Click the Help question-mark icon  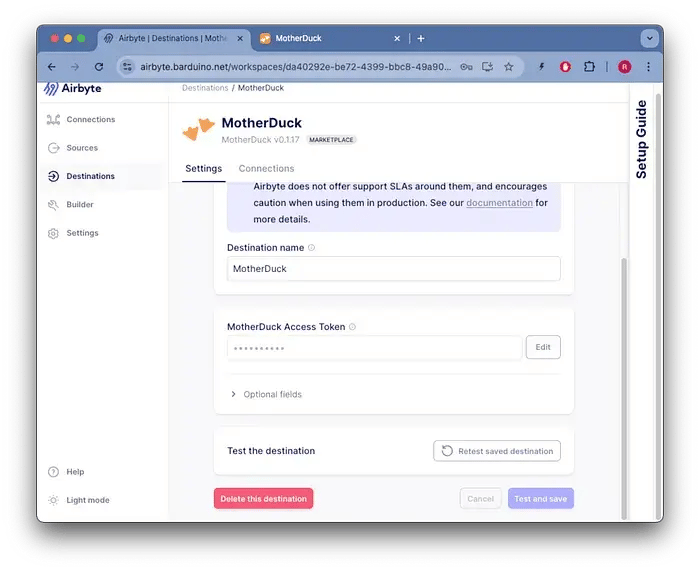53,471
